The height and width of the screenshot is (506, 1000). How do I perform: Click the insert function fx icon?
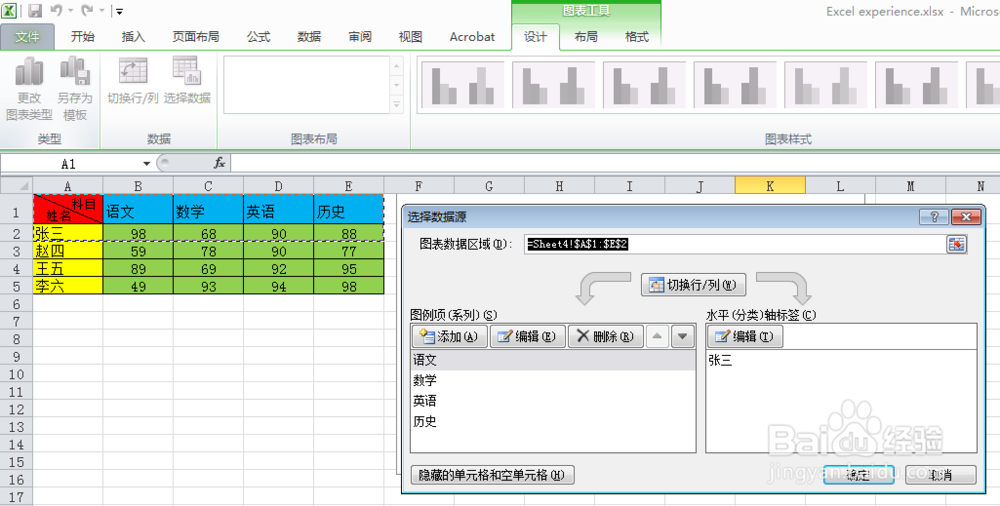point(219,163)
